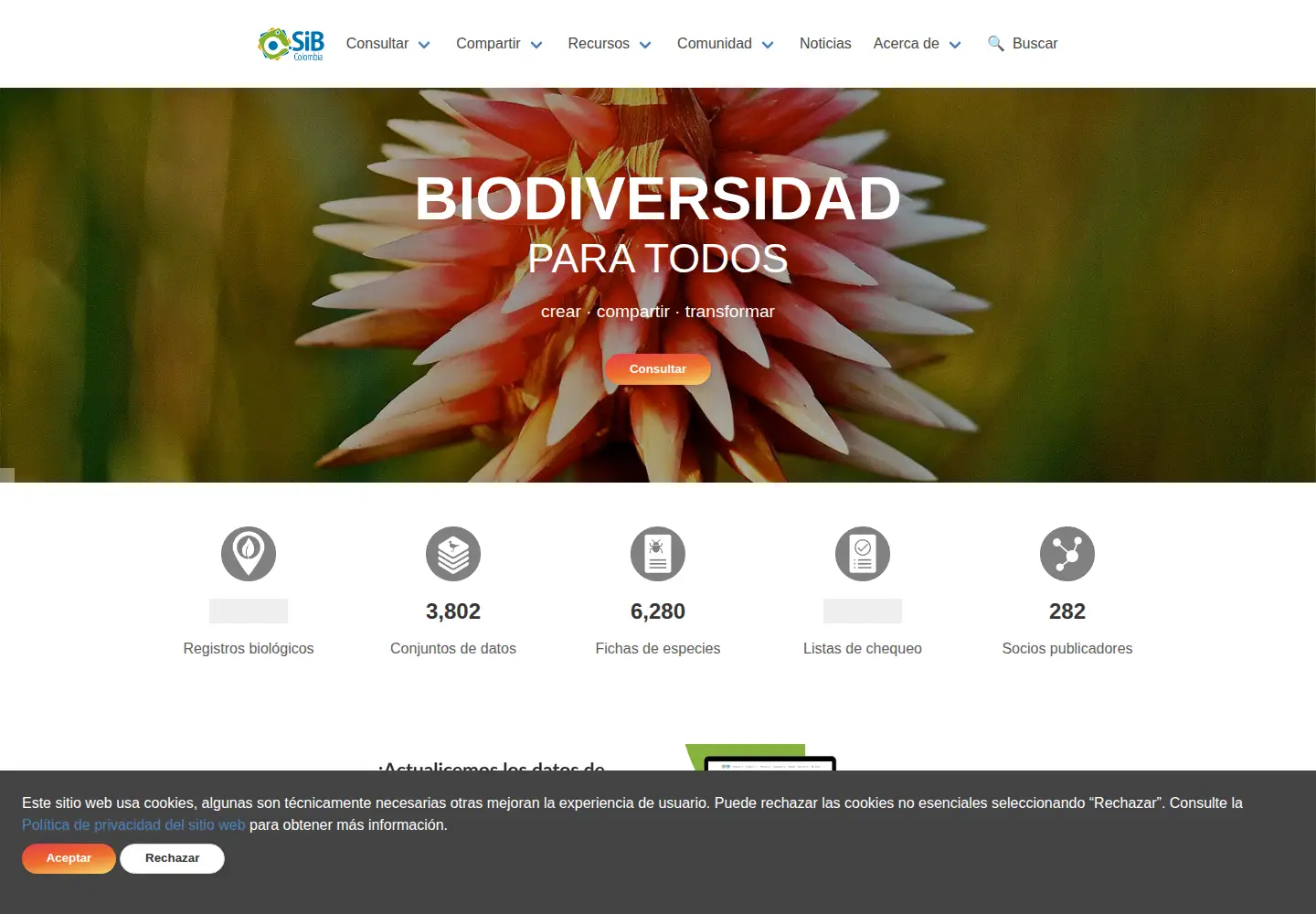Accept cookies with Aceptar button
This screenshot has width=1316, height=914.
[x=69, y=858]
